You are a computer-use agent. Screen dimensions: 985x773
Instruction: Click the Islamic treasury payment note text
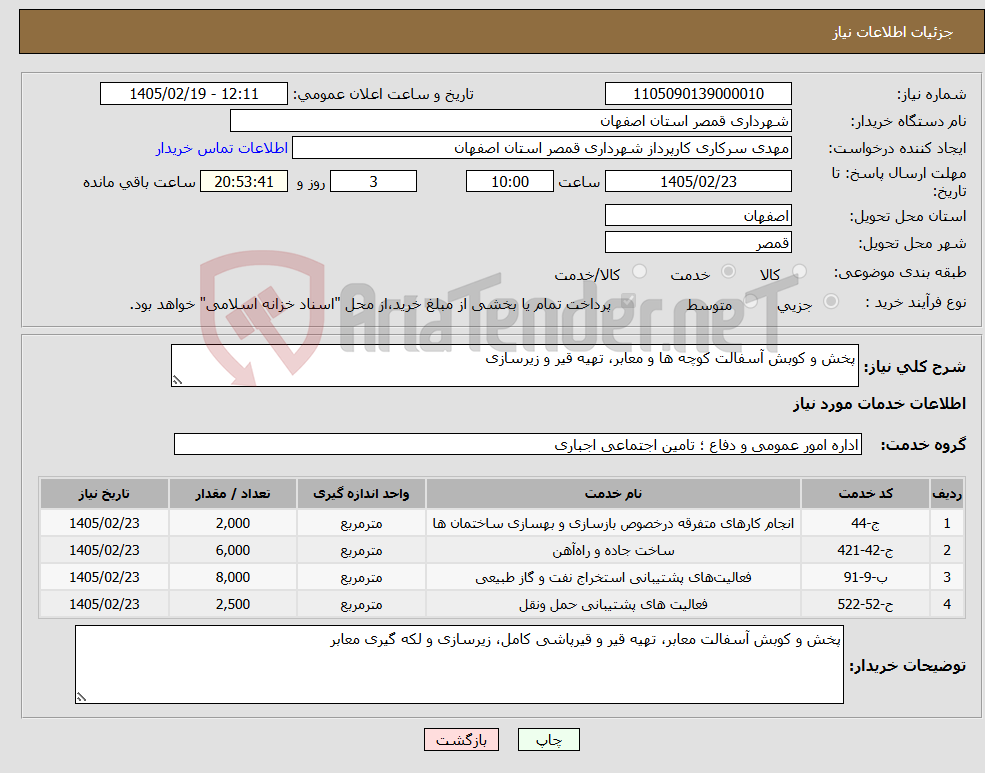pos(370,305)
